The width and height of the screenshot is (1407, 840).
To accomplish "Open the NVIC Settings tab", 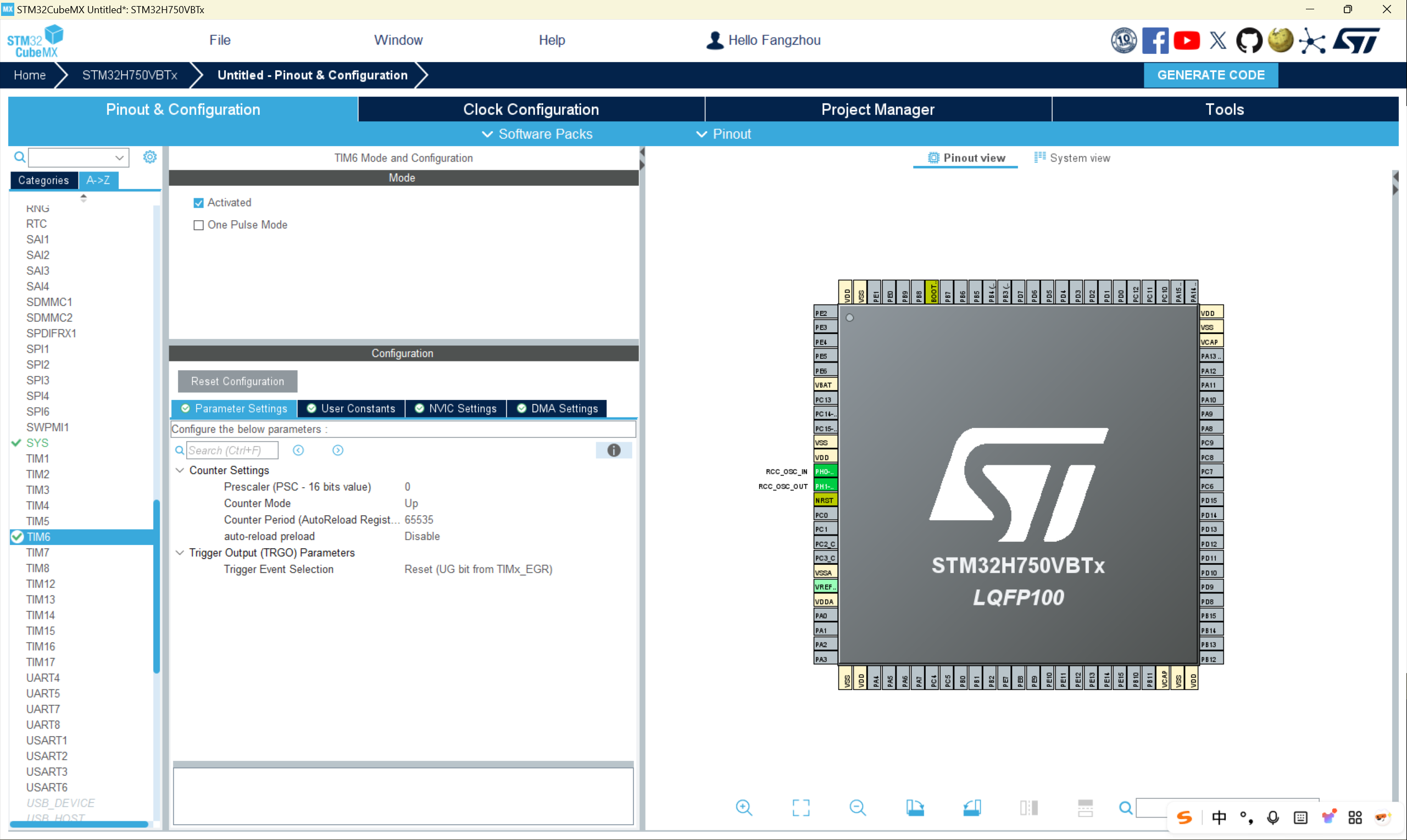I will click(x=455, y=409).
